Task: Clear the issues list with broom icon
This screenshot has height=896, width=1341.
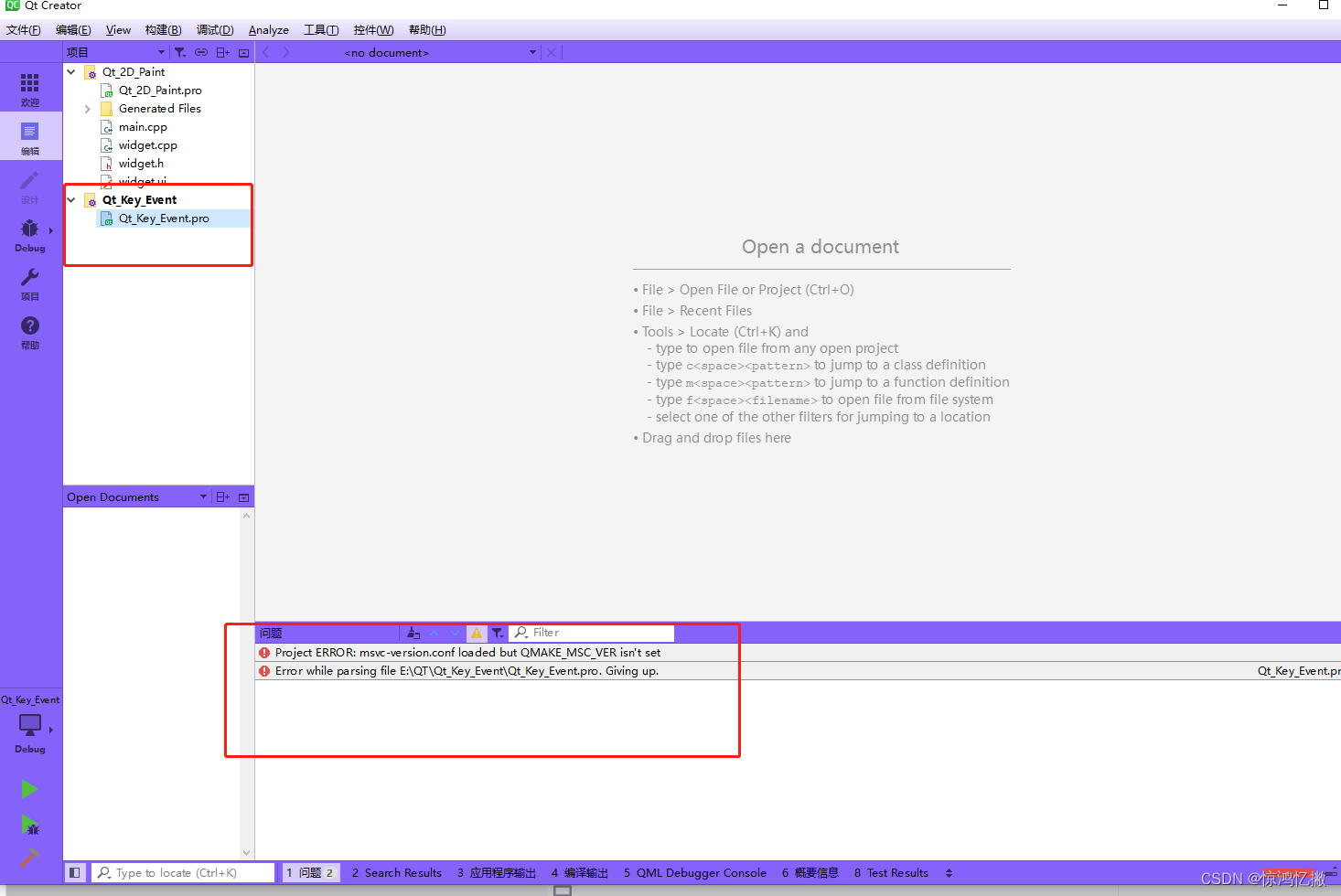Action: coord(413,633)
